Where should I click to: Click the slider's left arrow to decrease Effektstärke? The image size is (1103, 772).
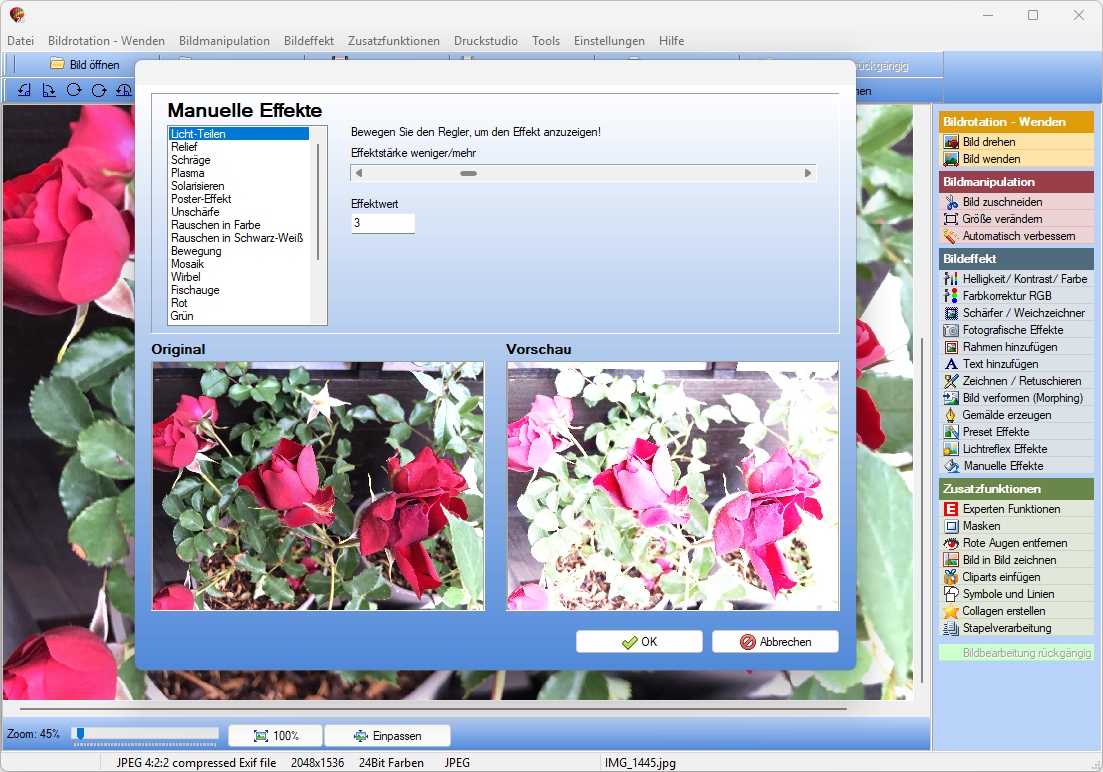359,173
